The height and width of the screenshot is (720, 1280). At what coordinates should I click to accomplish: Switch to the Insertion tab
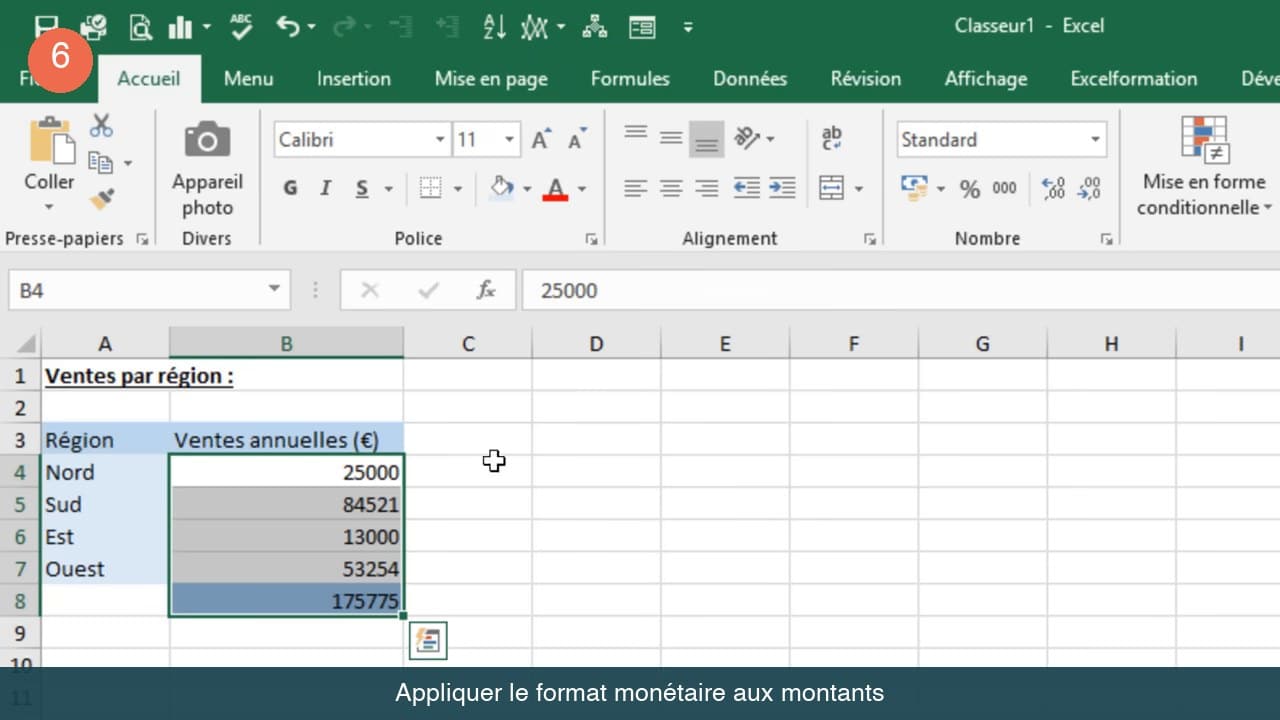pos(354,78)
